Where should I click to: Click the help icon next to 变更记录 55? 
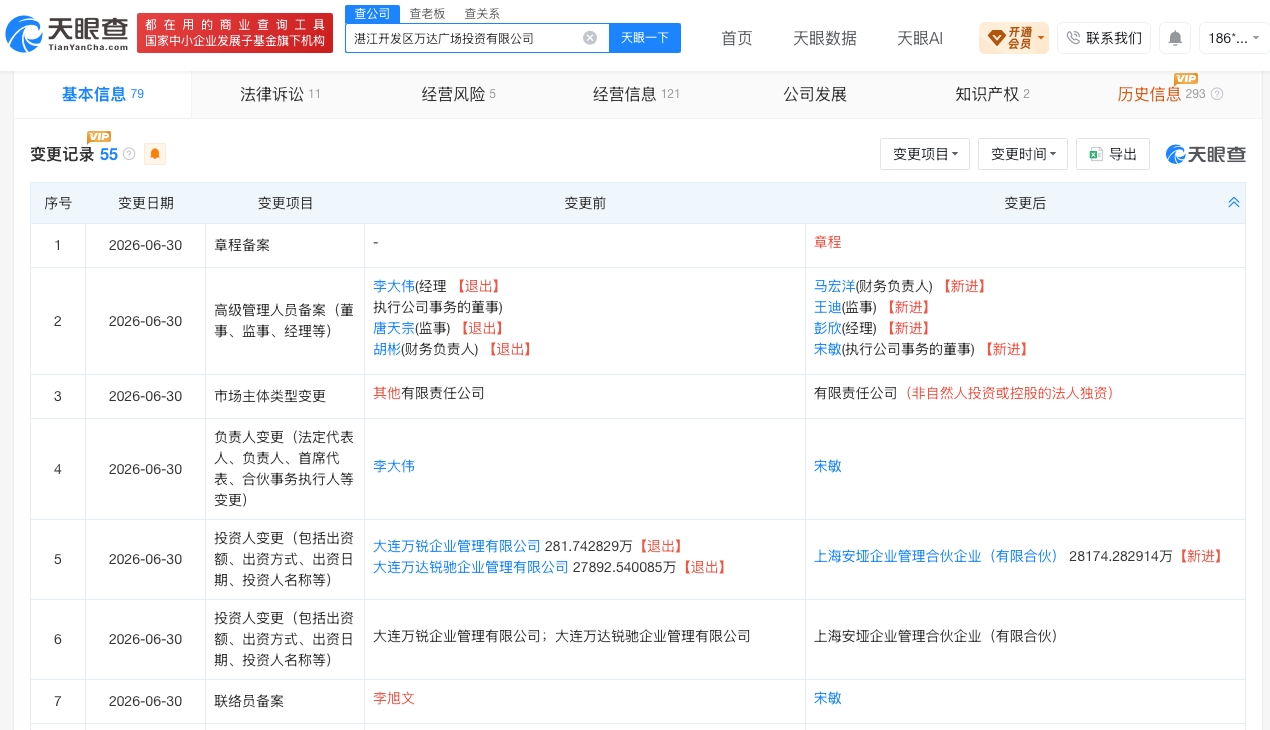(x=129, y=154)
